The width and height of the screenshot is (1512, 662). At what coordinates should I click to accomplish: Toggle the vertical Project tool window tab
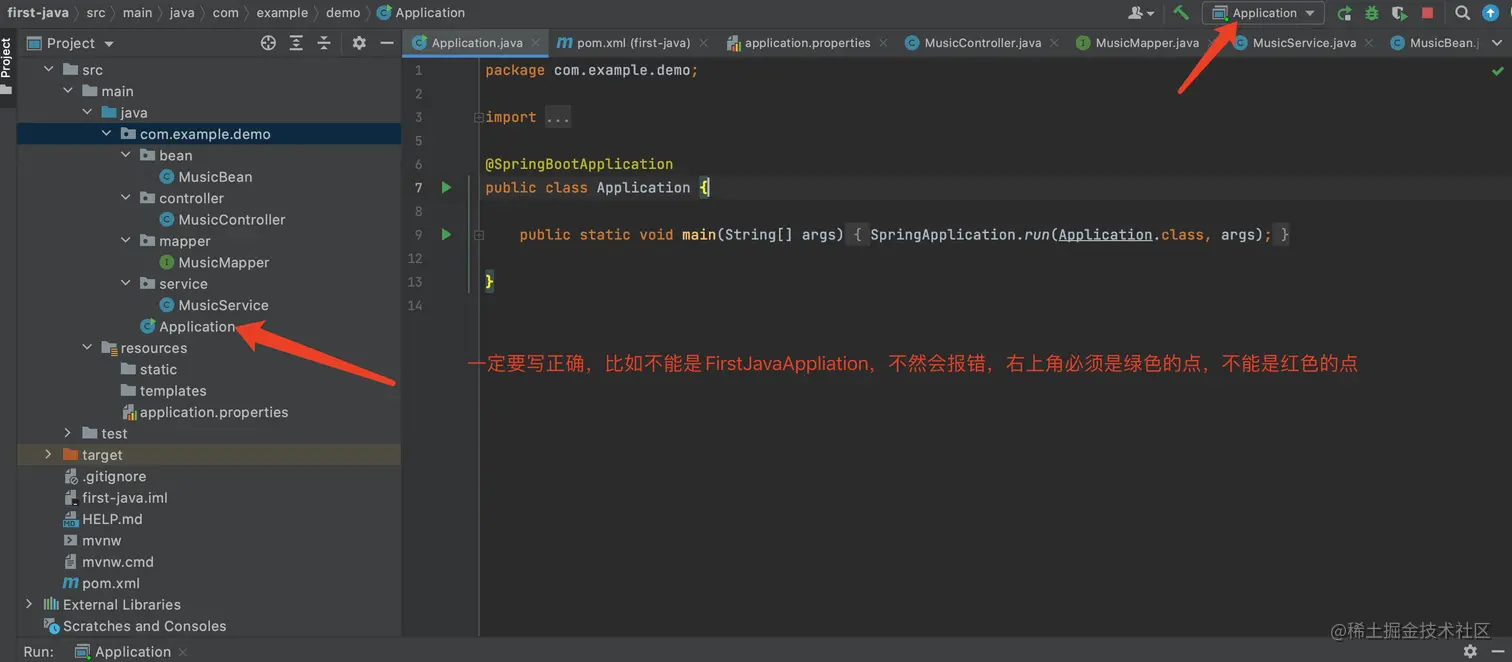coord(6,66)
